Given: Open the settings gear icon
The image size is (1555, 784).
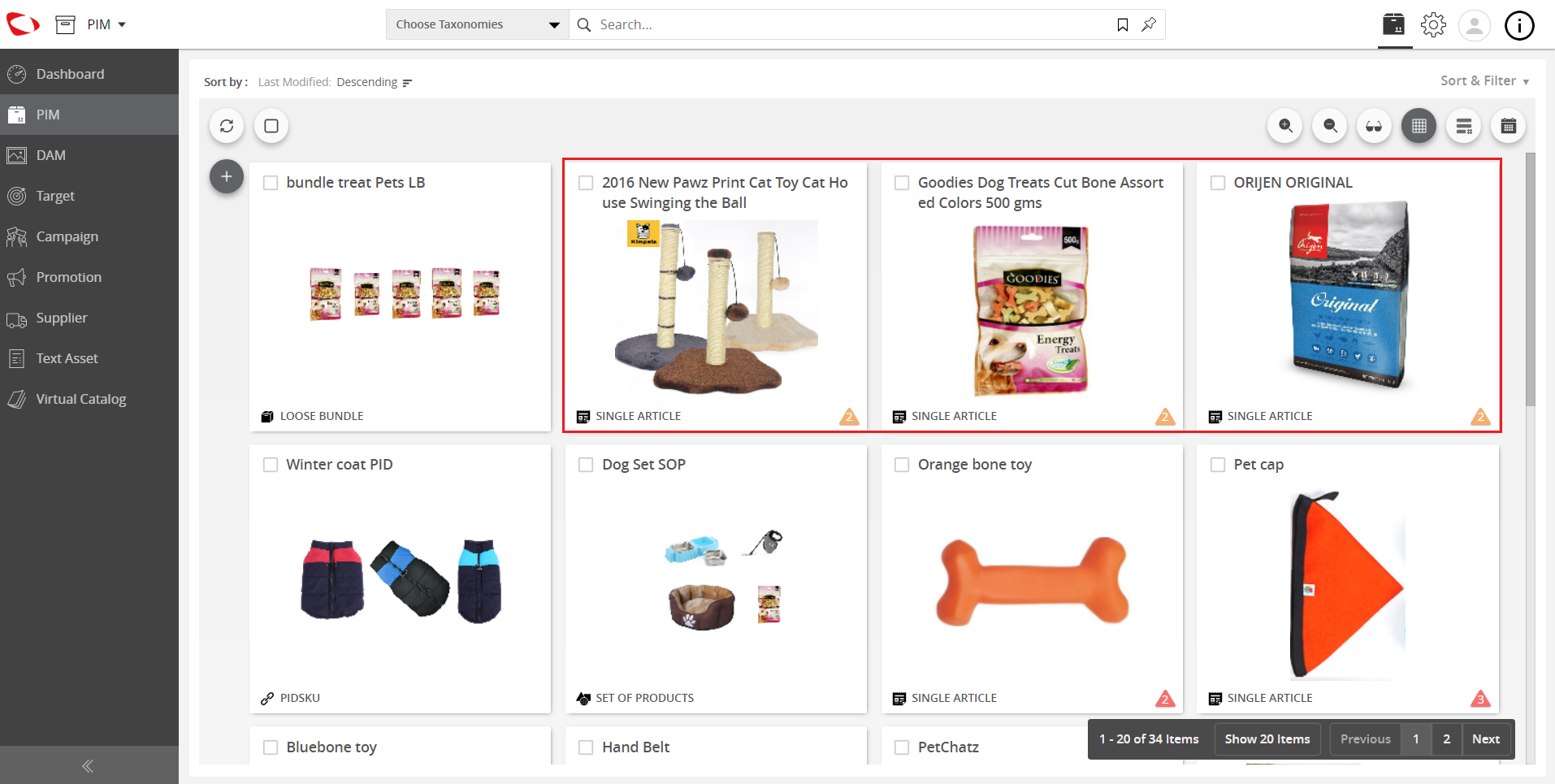Looking at the screenshot, I should coord(1434,24).
